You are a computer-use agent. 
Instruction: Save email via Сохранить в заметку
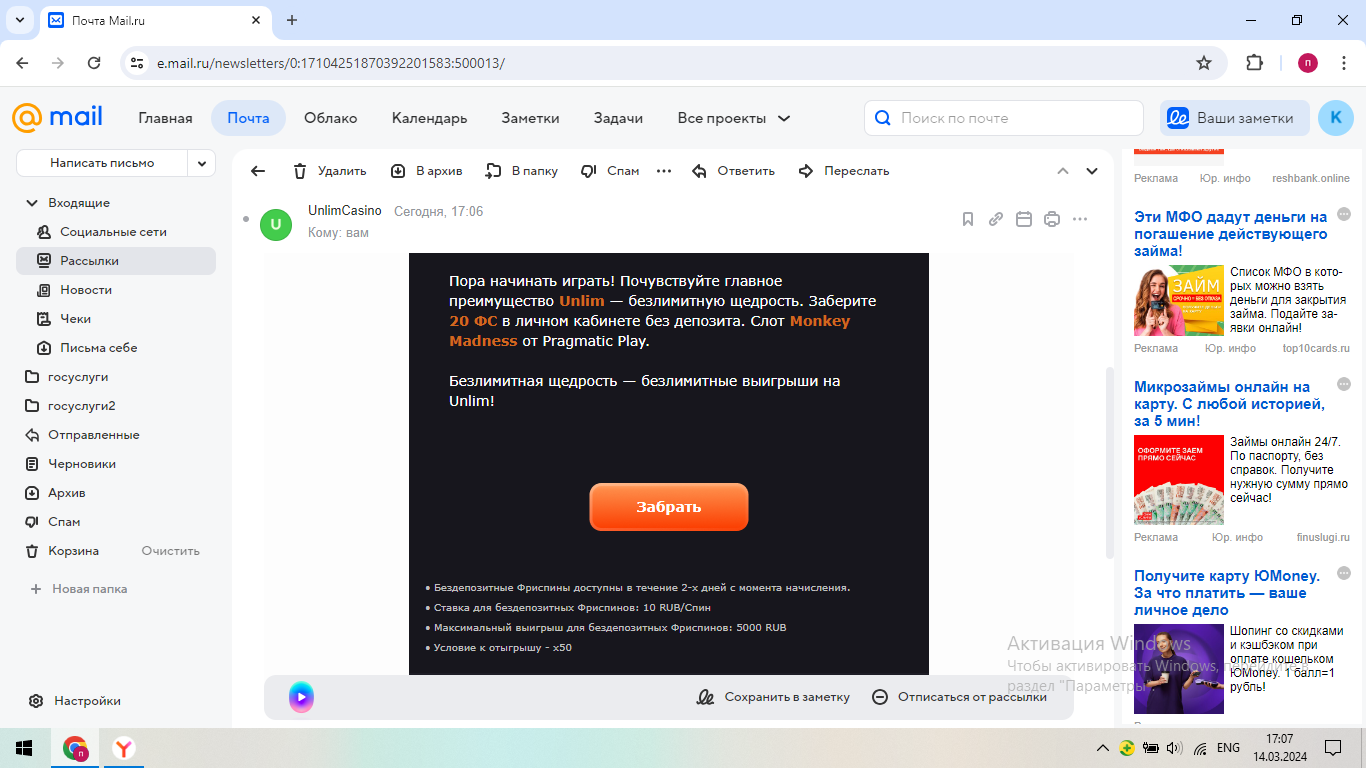[773, 697]
